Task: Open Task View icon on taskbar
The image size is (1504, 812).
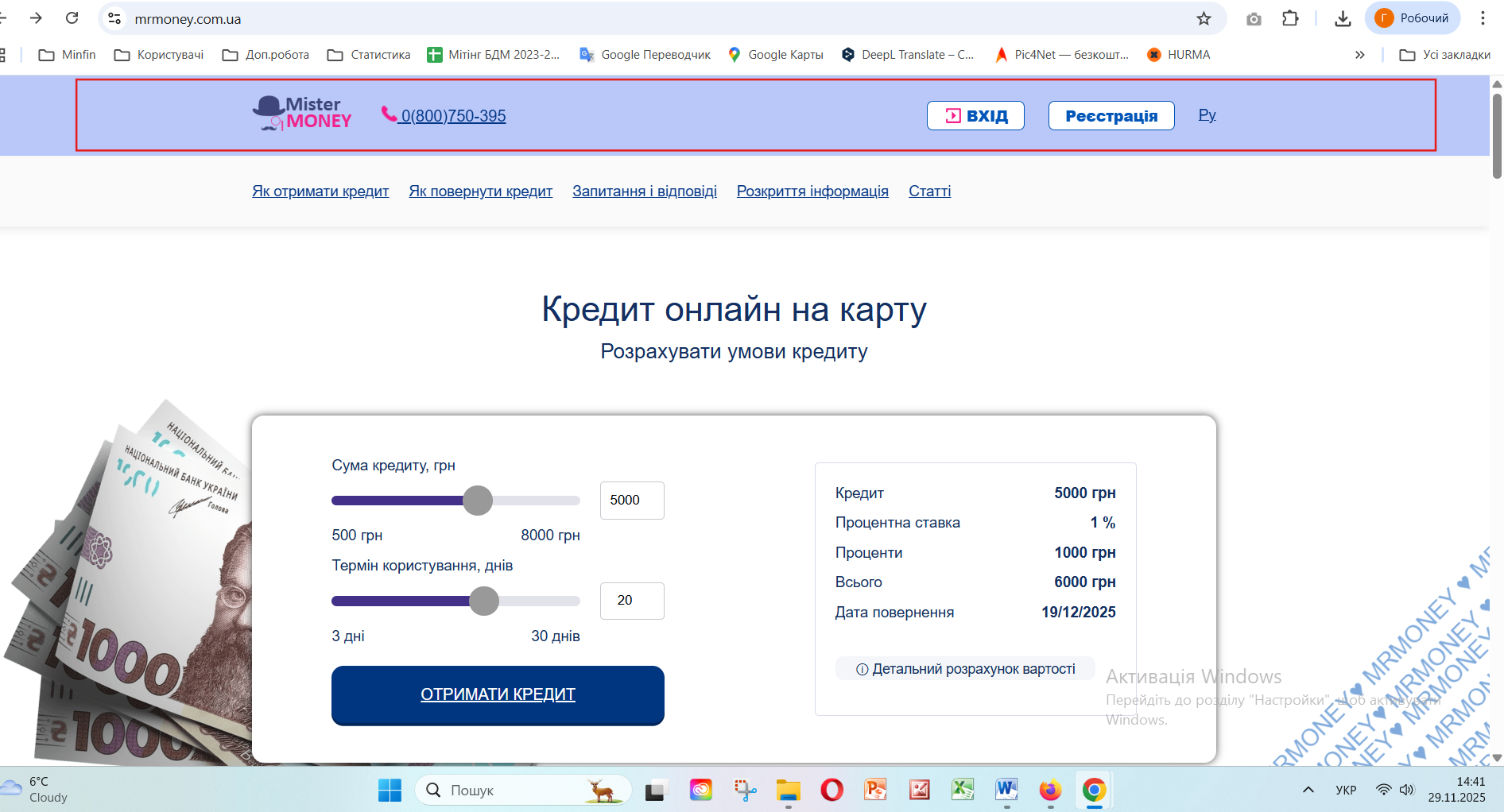Action: tap(655, 790)
